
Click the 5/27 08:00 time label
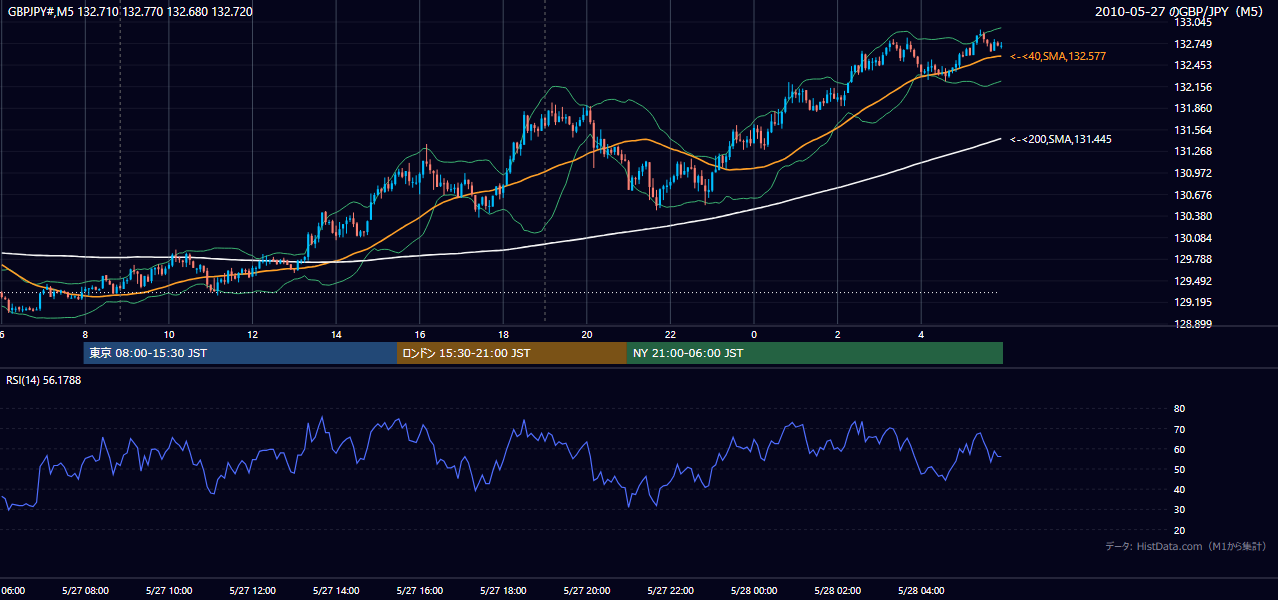85,590
